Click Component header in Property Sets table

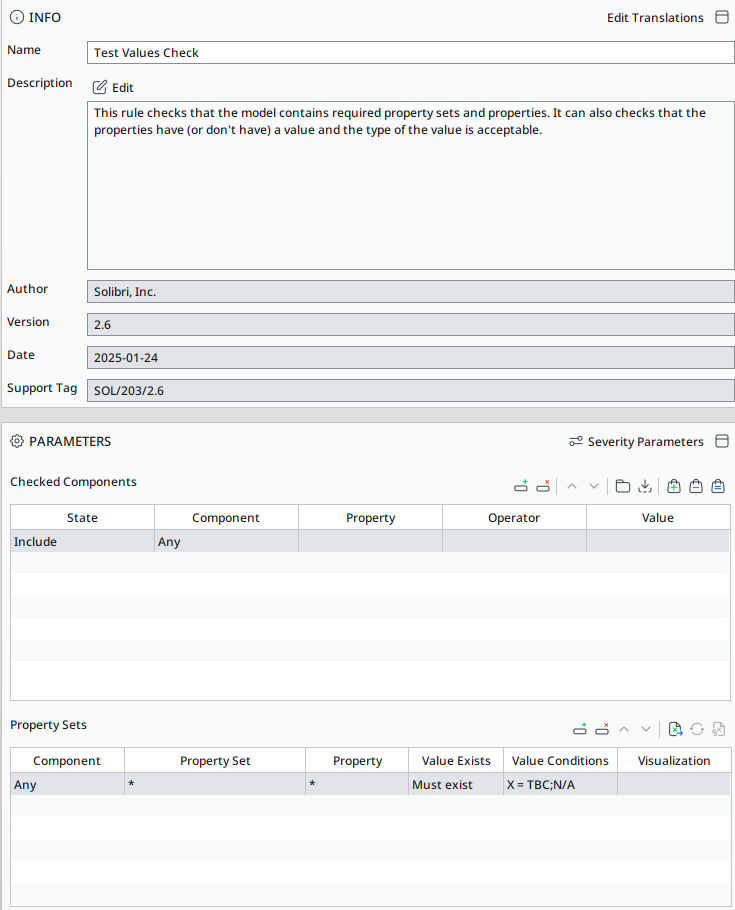67,761
